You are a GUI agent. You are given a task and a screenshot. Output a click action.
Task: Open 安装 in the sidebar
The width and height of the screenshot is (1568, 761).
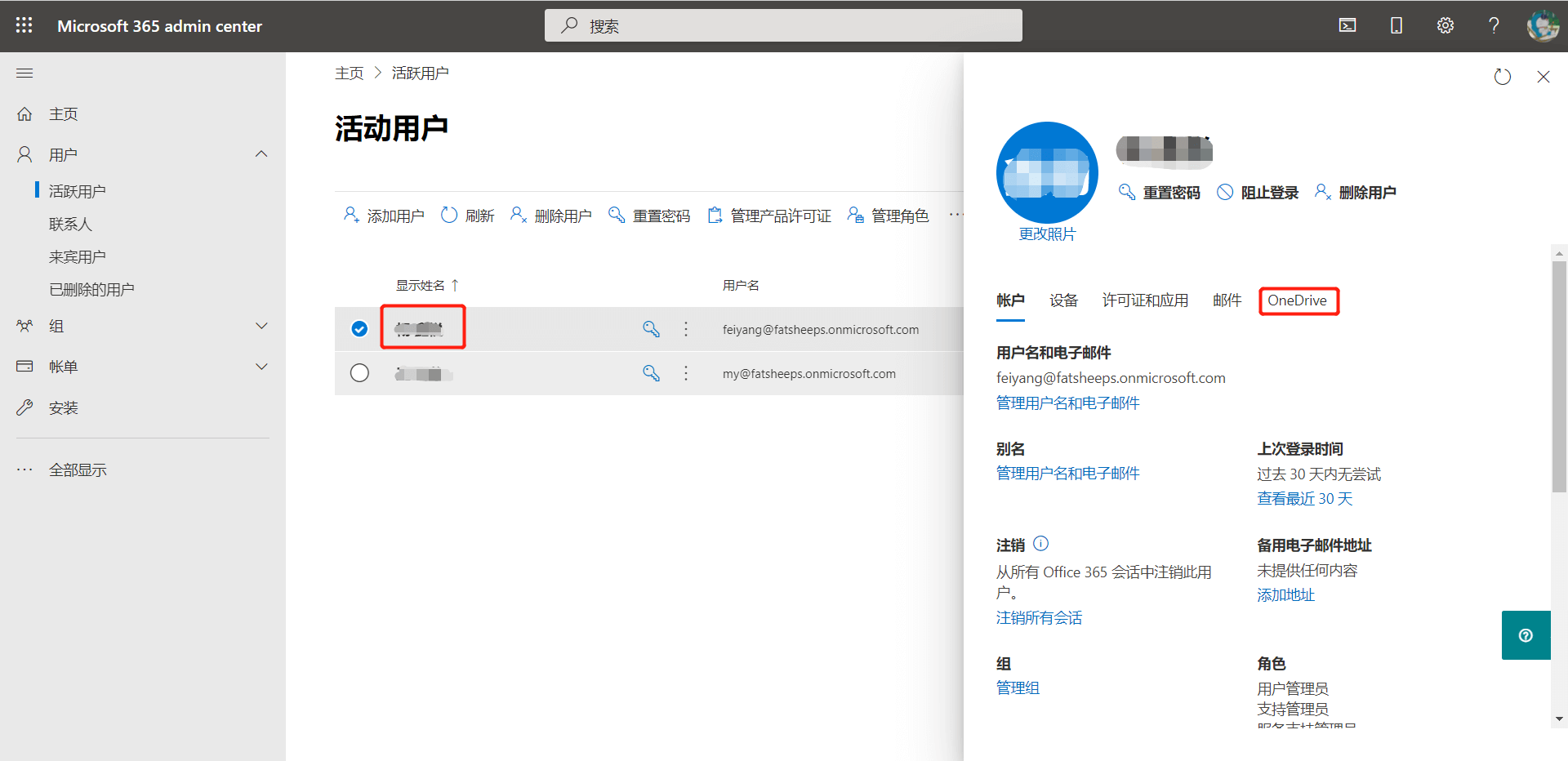(x=63, y=407)
